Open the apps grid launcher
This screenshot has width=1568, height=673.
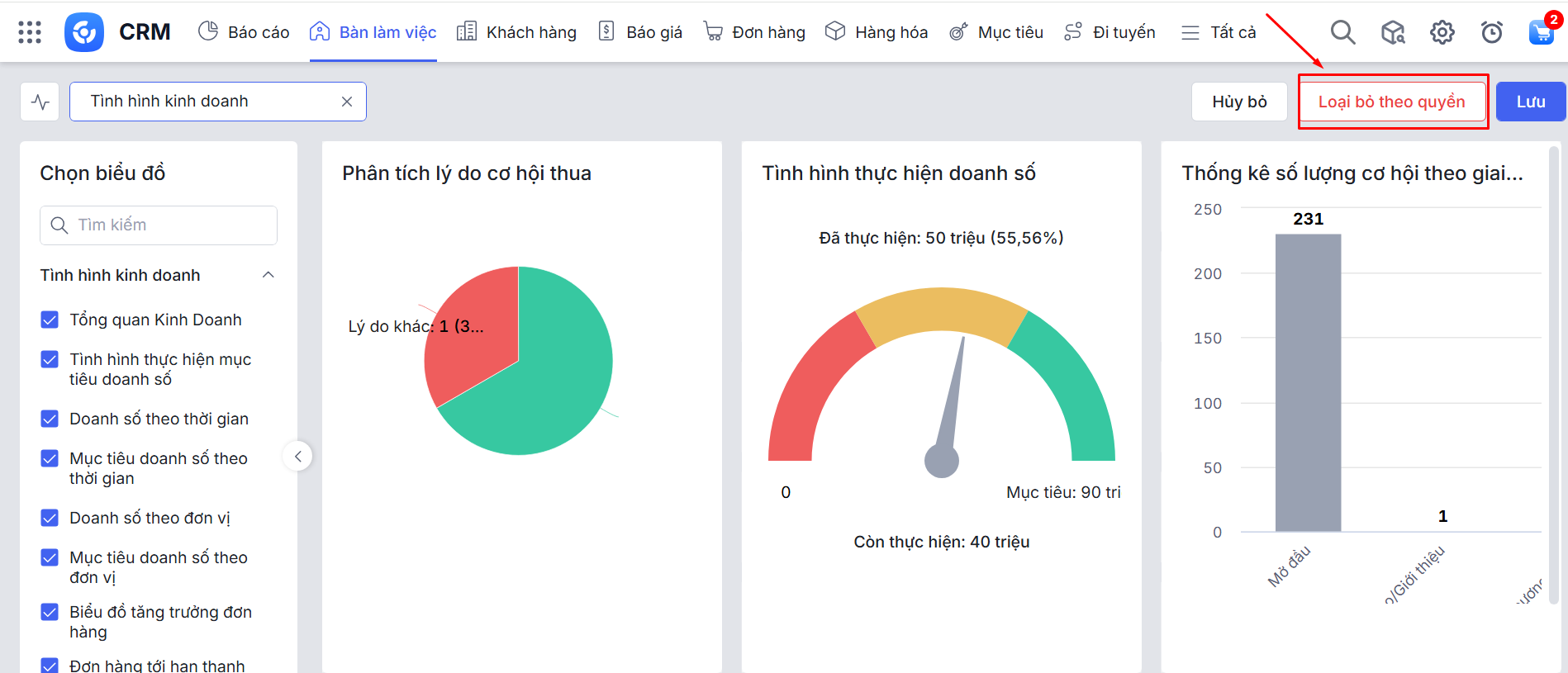(30, 32)
